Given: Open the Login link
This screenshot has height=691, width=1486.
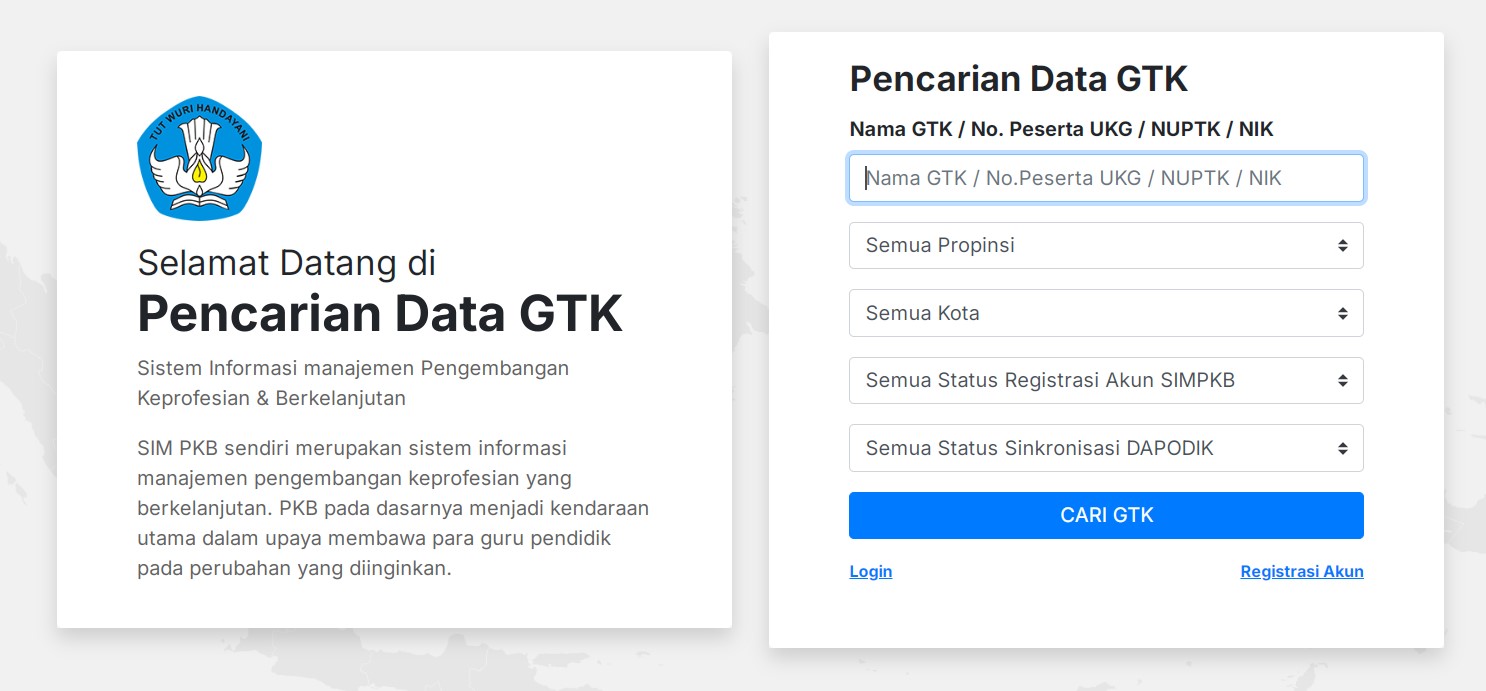Looking at the screenshot, I should tap(871, 572).
